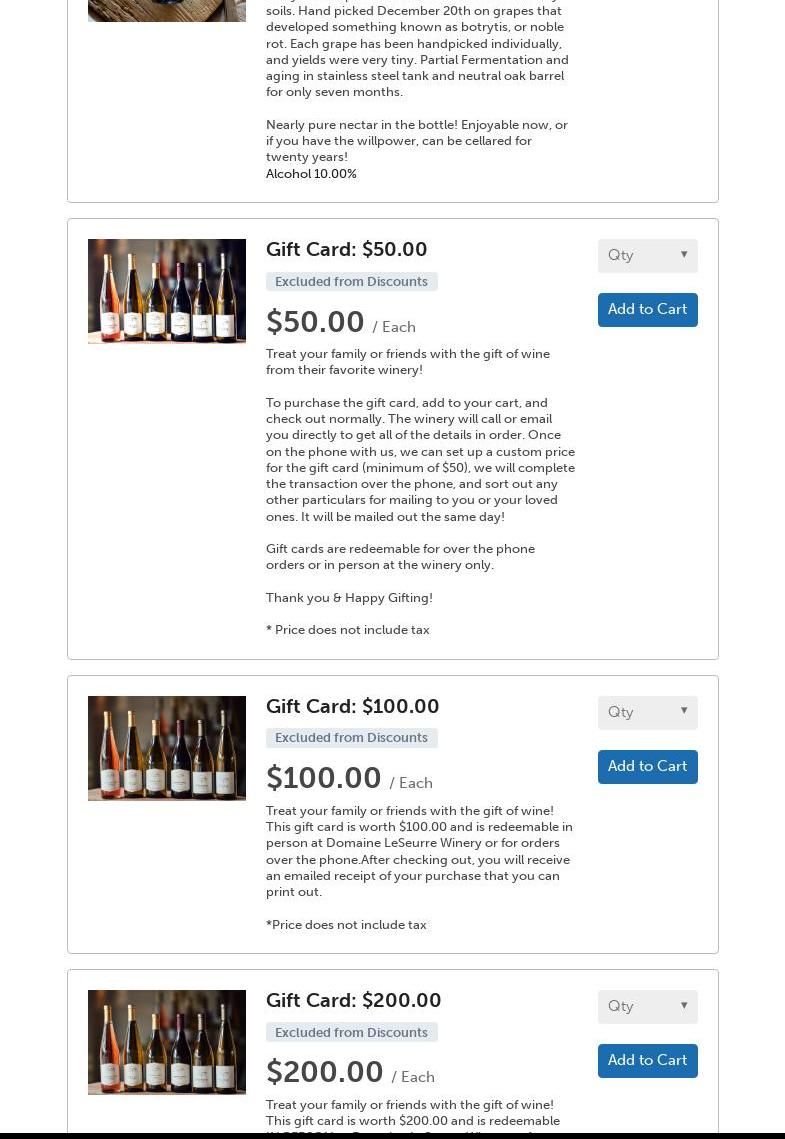This screenshot has height=1139, width=785.
Task: Select the $200.00 gift card product image
Action: click(167, 1042)
